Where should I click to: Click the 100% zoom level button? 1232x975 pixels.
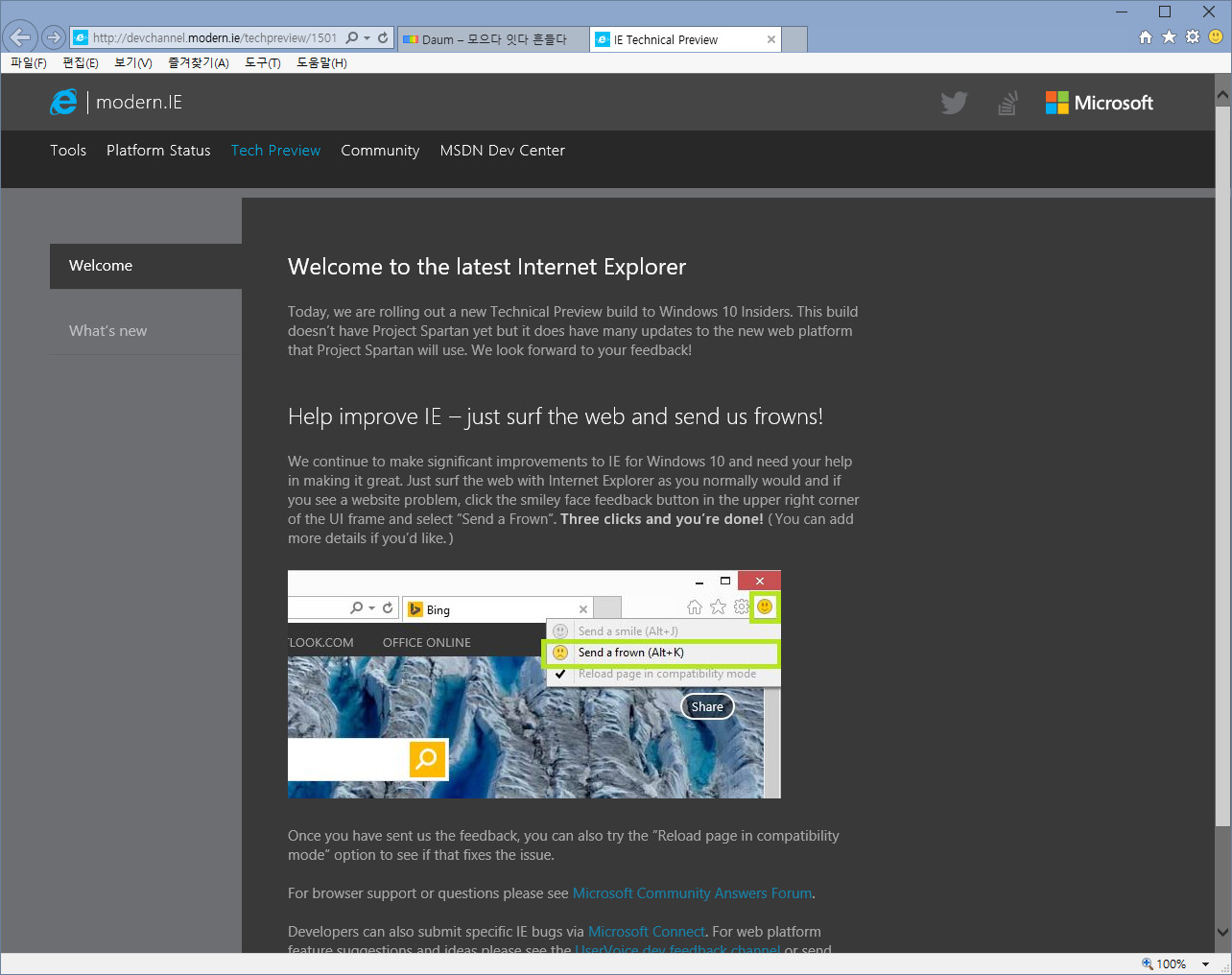(x=1164, y=964)
